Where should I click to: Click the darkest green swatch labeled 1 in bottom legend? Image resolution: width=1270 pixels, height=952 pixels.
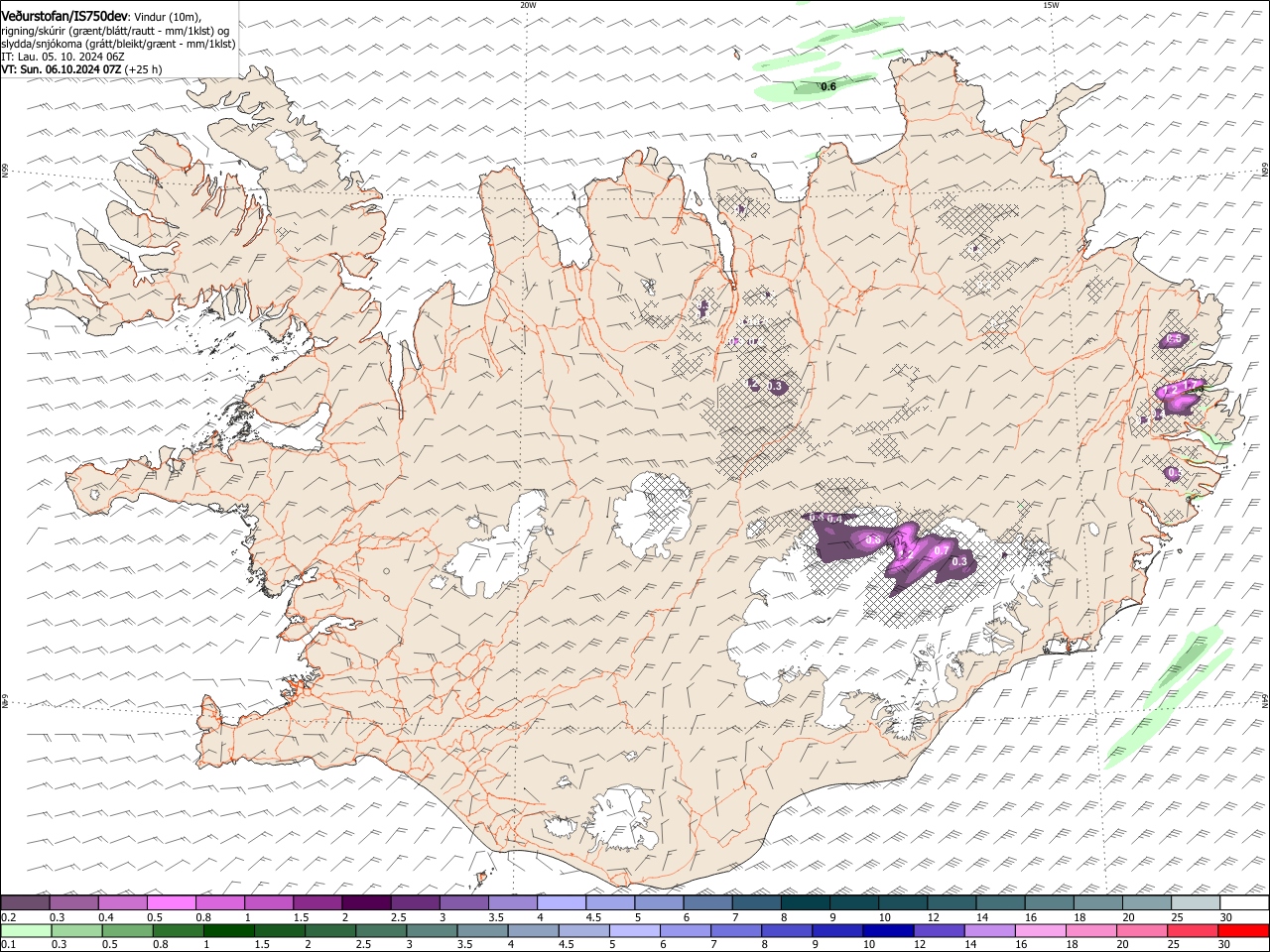[228, 930]
